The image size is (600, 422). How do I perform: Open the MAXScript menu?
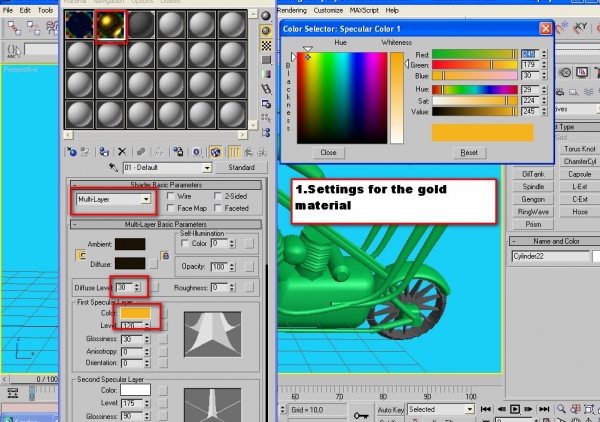click(x=364, y=10)
